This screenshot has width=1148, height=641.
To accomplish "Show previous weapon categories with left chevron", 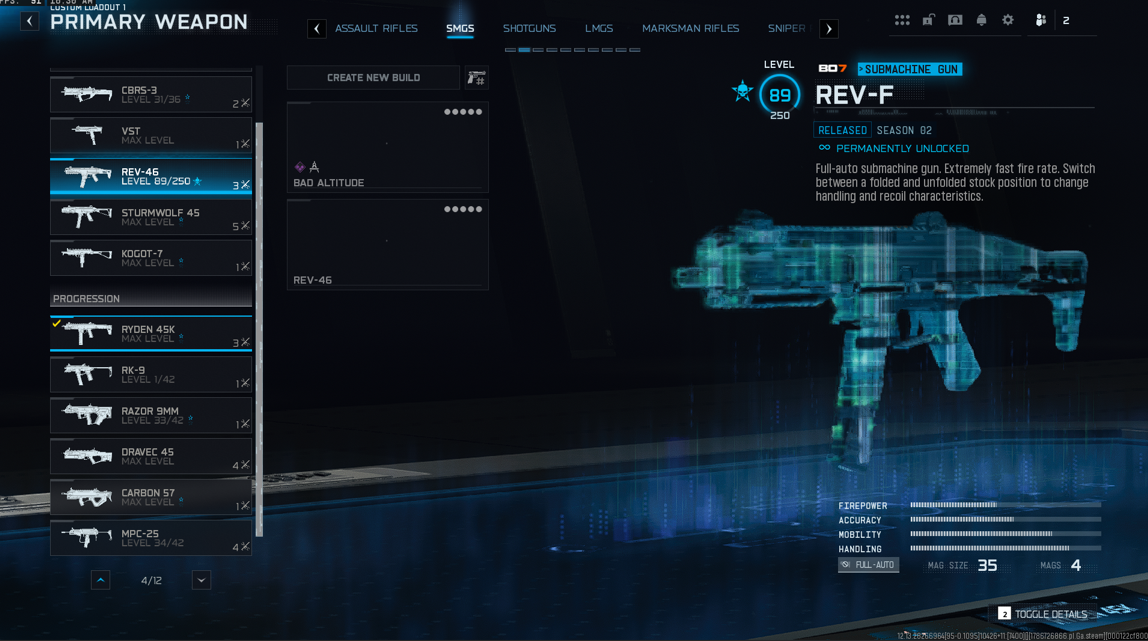I will pos(316,29).
